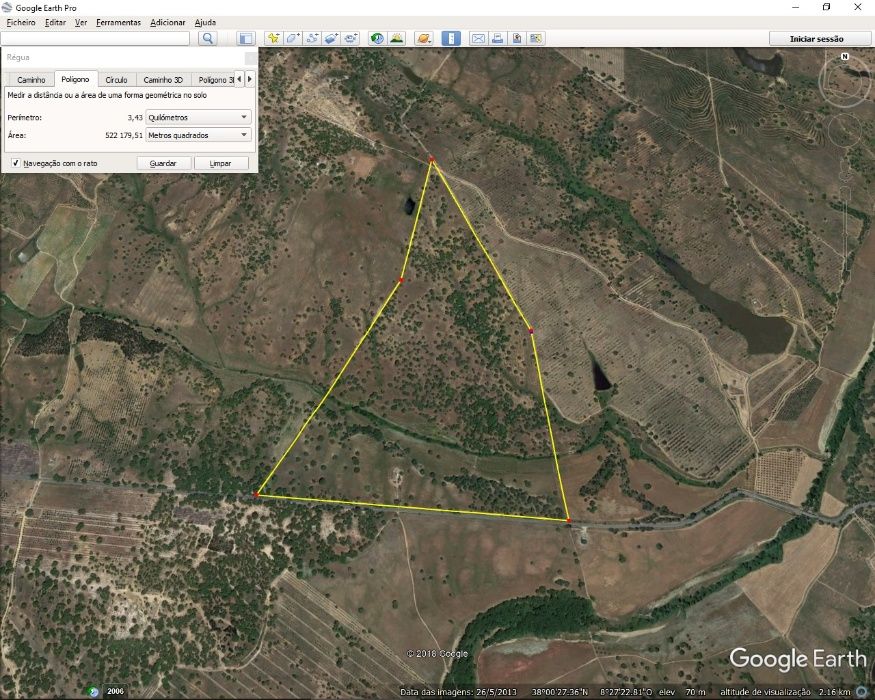Open the Quilómetros unit dropdown

click(198, 117)
